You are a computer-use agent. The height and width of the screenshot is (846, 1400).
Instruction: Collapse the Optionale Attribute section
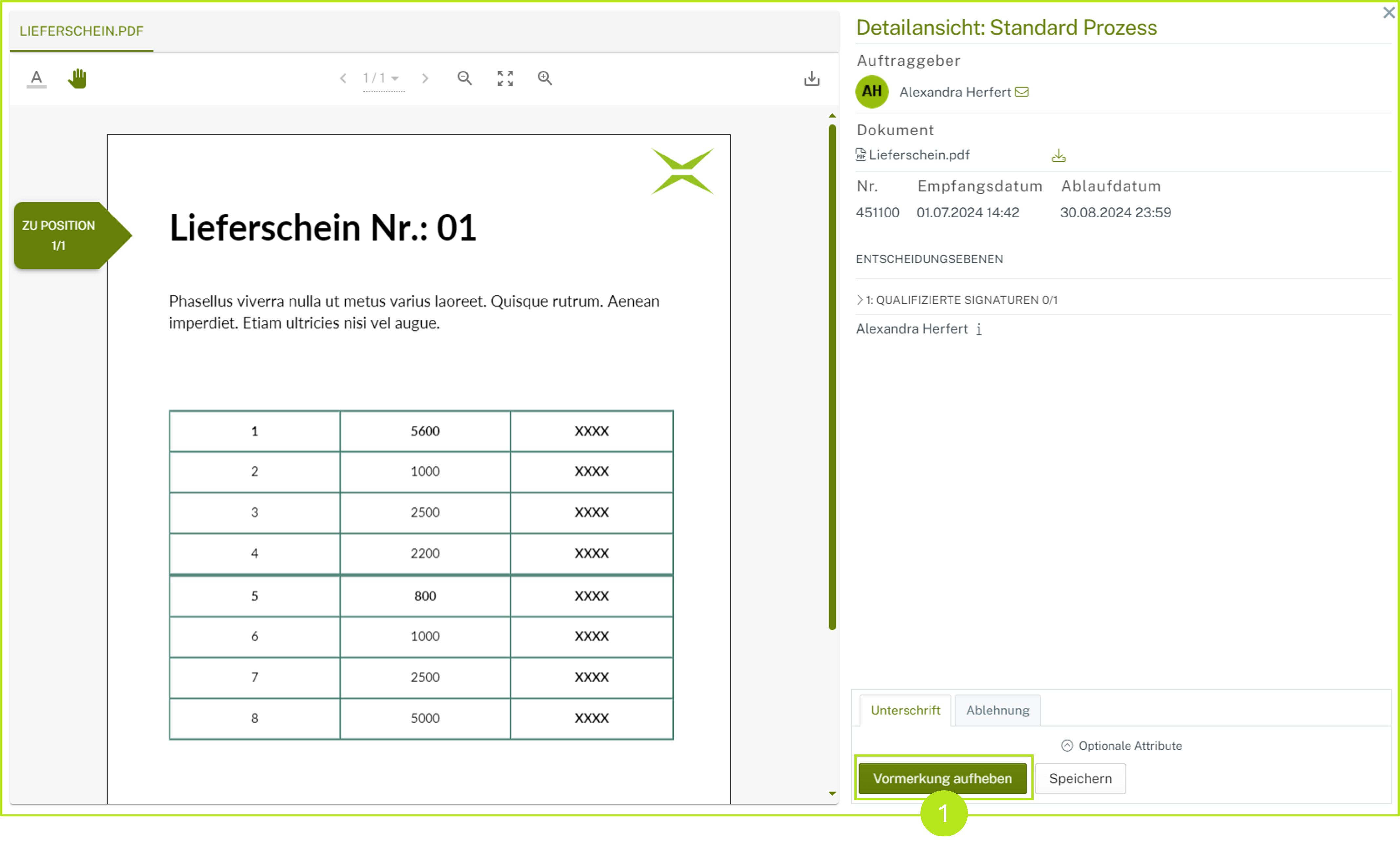tap(1067, 745)
